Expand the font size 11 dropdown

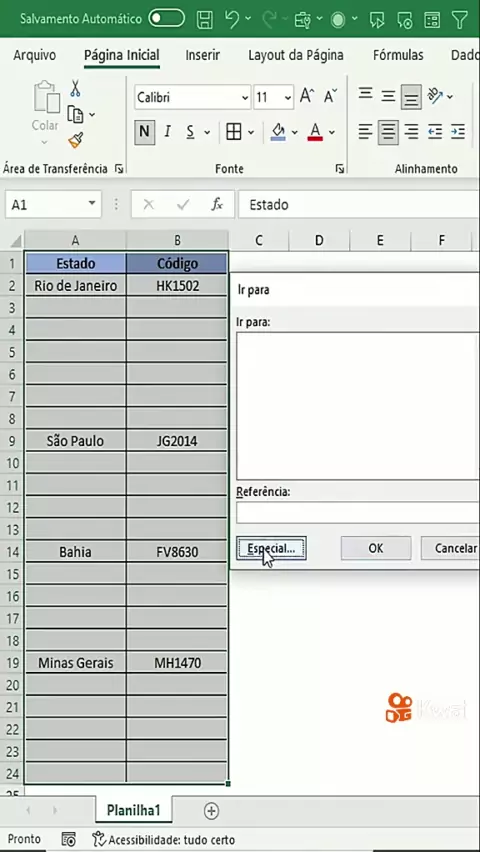pos(288,98)
